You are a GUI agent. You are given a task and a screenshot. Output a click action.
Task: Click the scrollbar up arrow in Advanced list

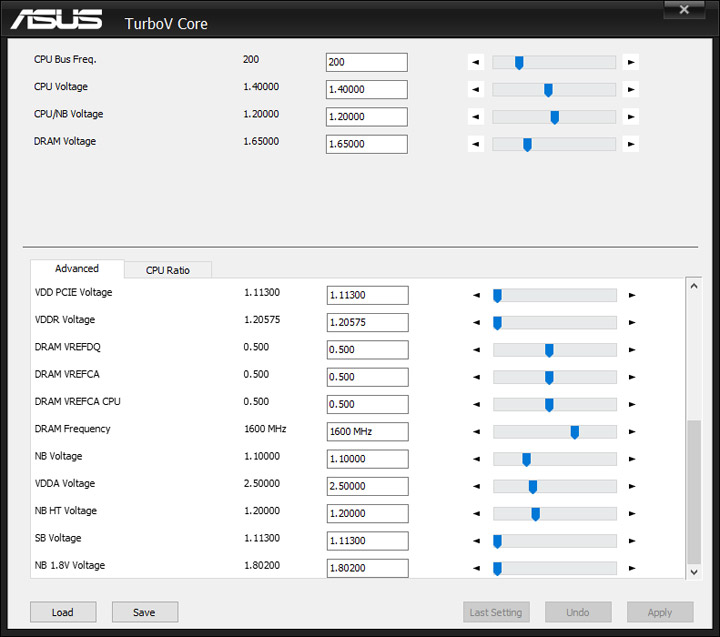(x=694, y=286)
